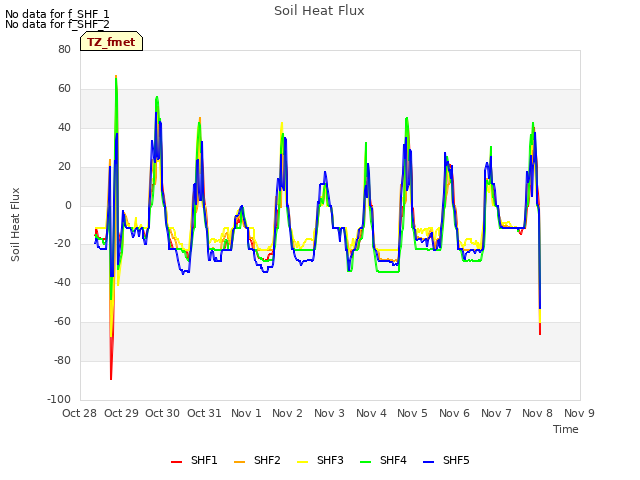640x480 pixels.
Task: Click the red SHF1 legend swatch
Action: point(176,462)
